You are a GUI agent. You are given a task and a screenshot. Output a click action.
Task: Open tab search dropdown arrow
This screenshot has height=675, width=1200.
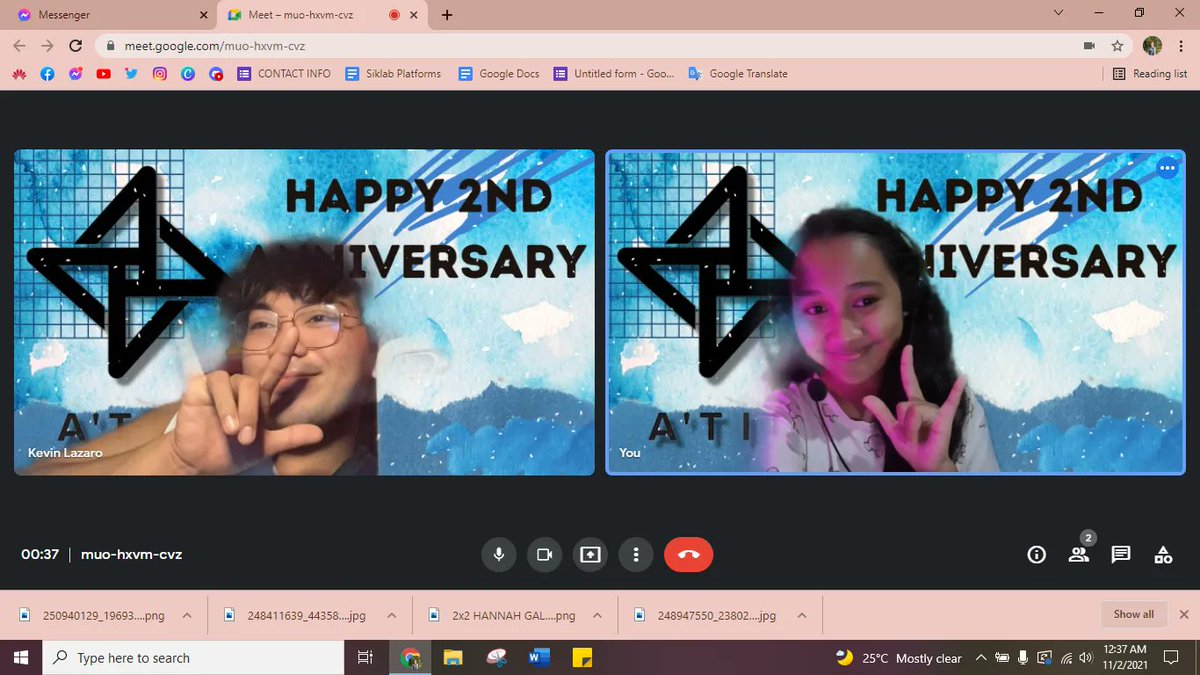1059,14
